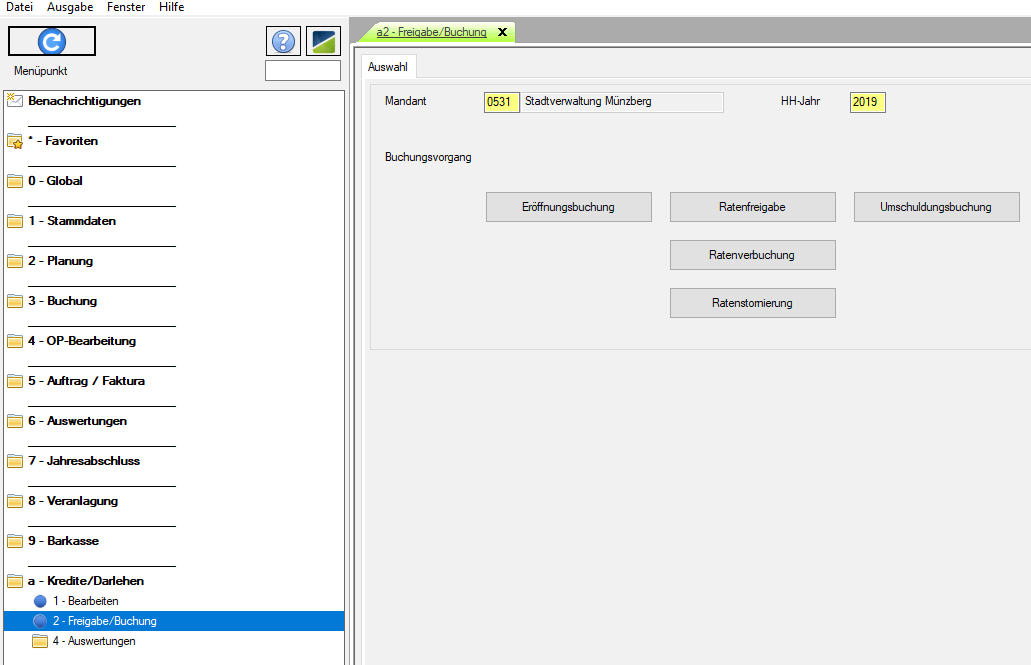Open the Ausgabe menu
The image size is (1031, 665).
coord(70,7)
